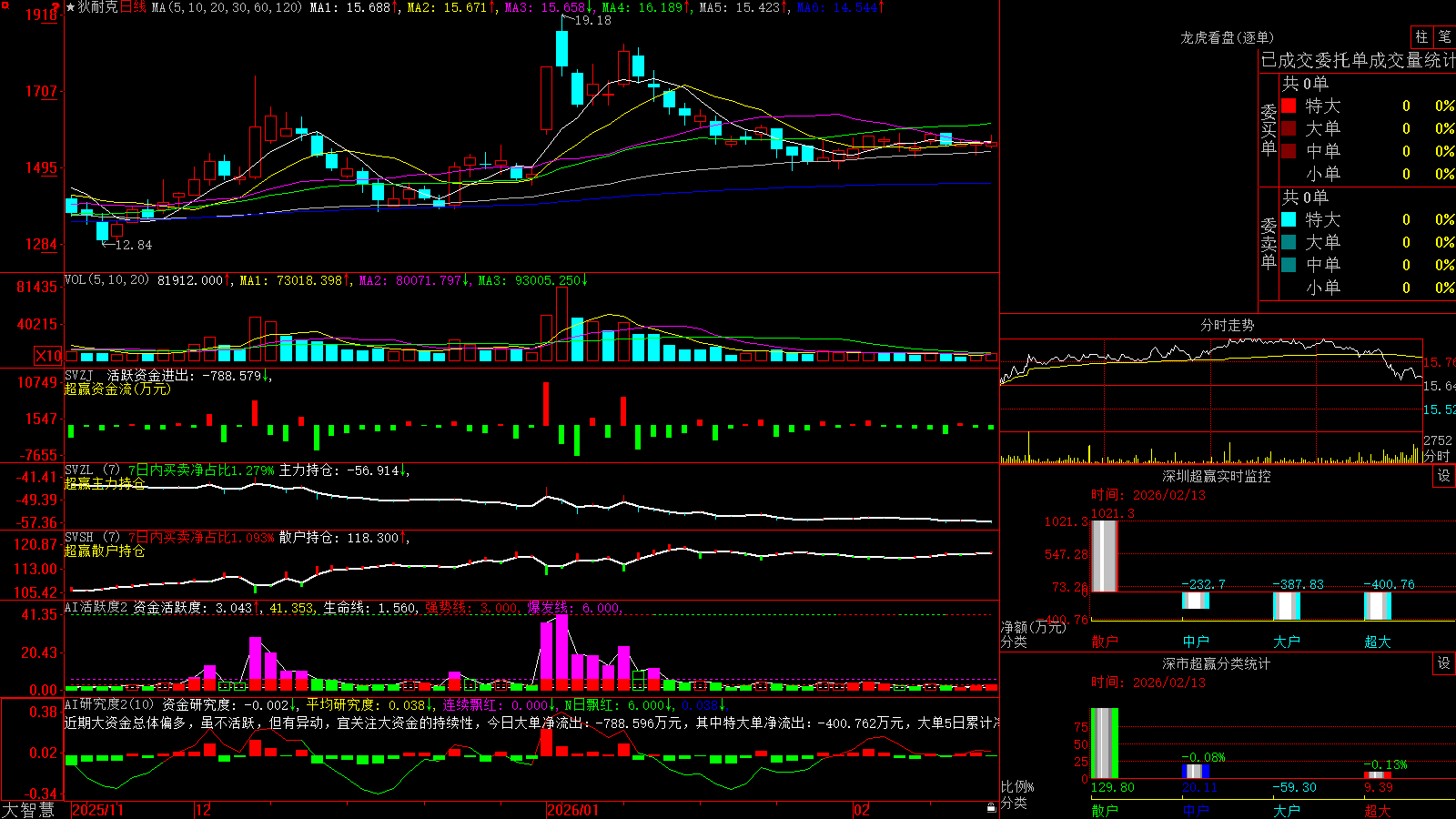This screenshot has height=819, width=1456.
Task: Click the 大智慧 logo at bottom left
Action: pyautogui.click(x=28, y=809)
